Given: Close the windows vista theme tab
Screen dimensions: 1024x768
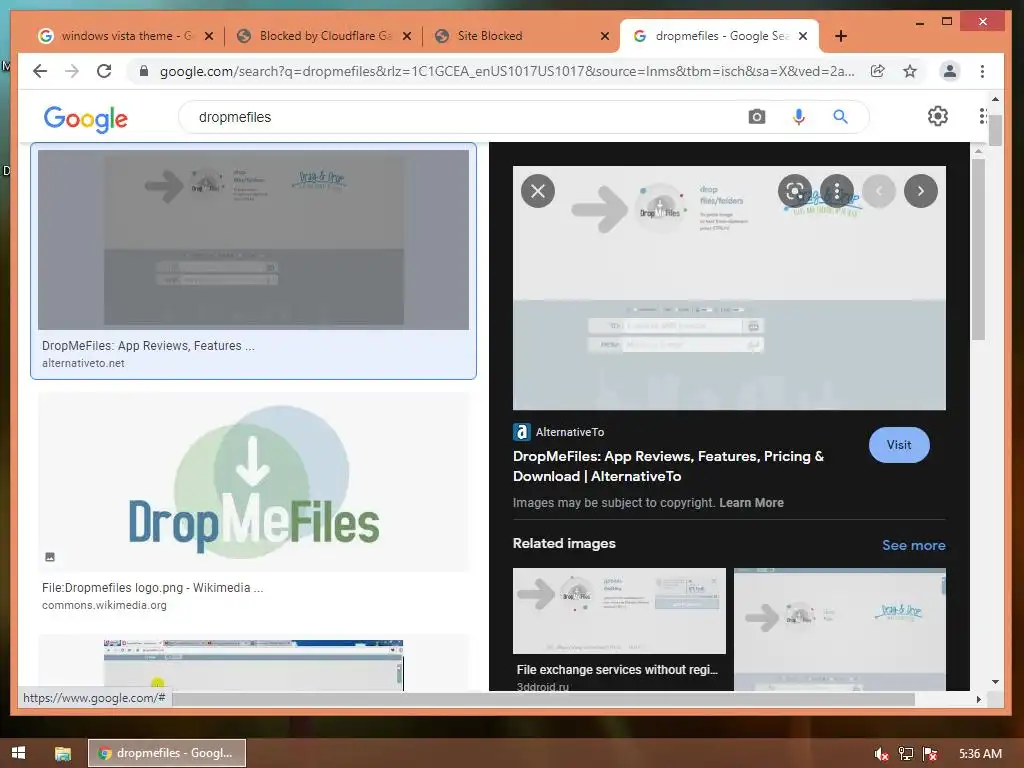Looking at the screenshot, I should tap(209, 36).
